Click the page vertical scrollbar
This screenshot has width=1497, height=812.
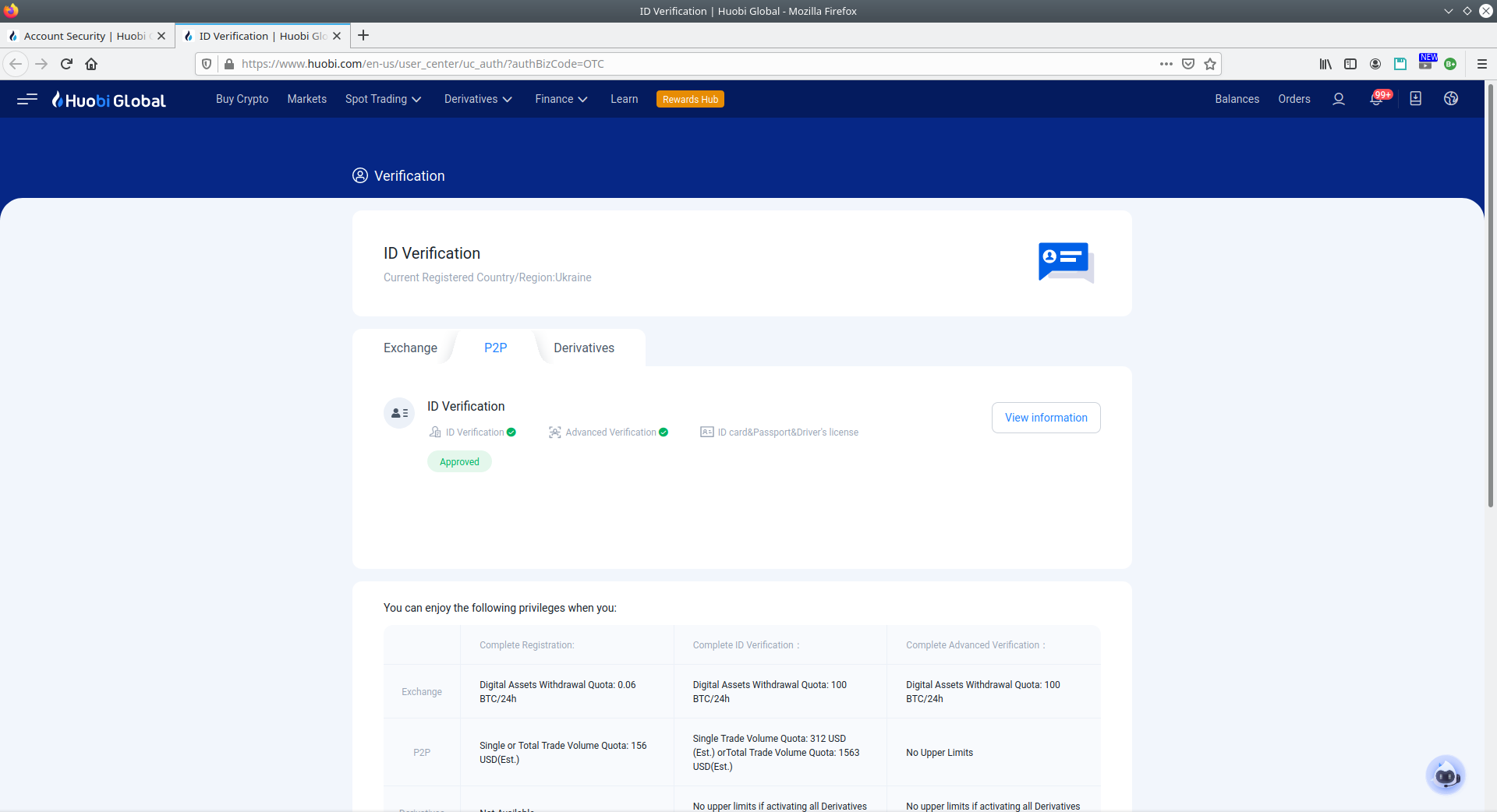[1490, 296]
